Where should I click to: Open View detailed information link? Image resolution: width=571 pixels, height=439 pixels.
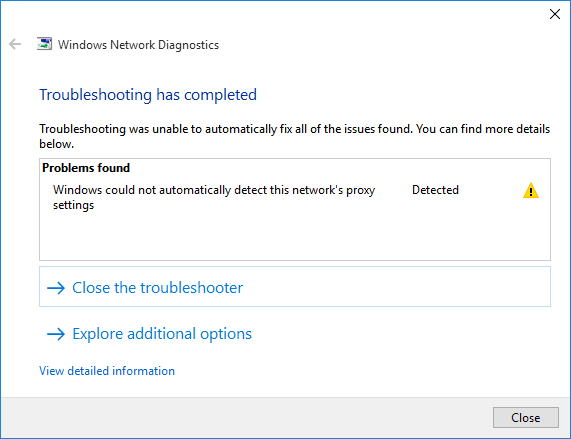point(107,371)
